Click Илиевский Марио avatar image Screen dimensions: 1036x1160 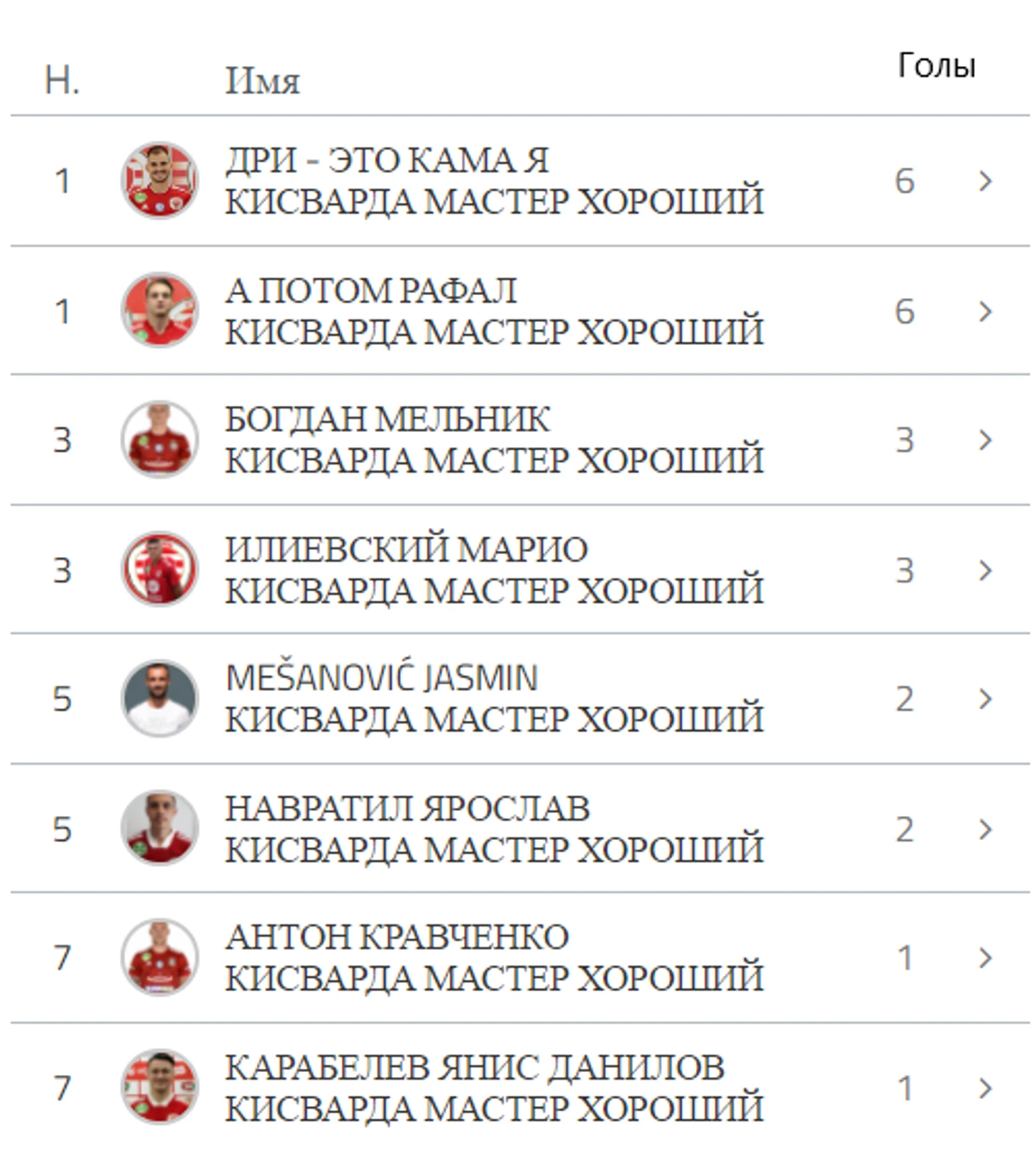[x=159, y=569]
